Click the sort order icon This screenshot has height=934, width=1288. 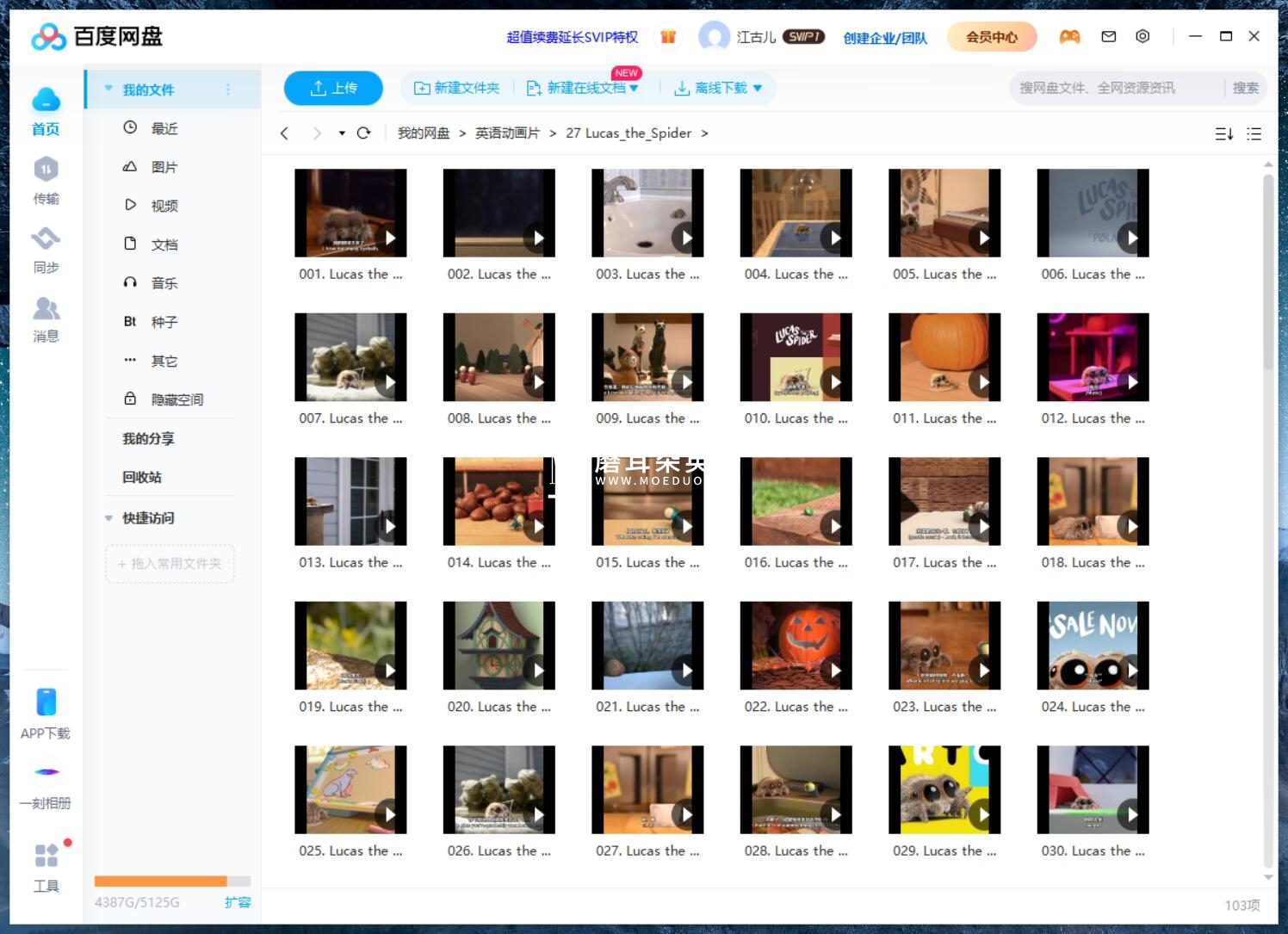pos(1223,133)
